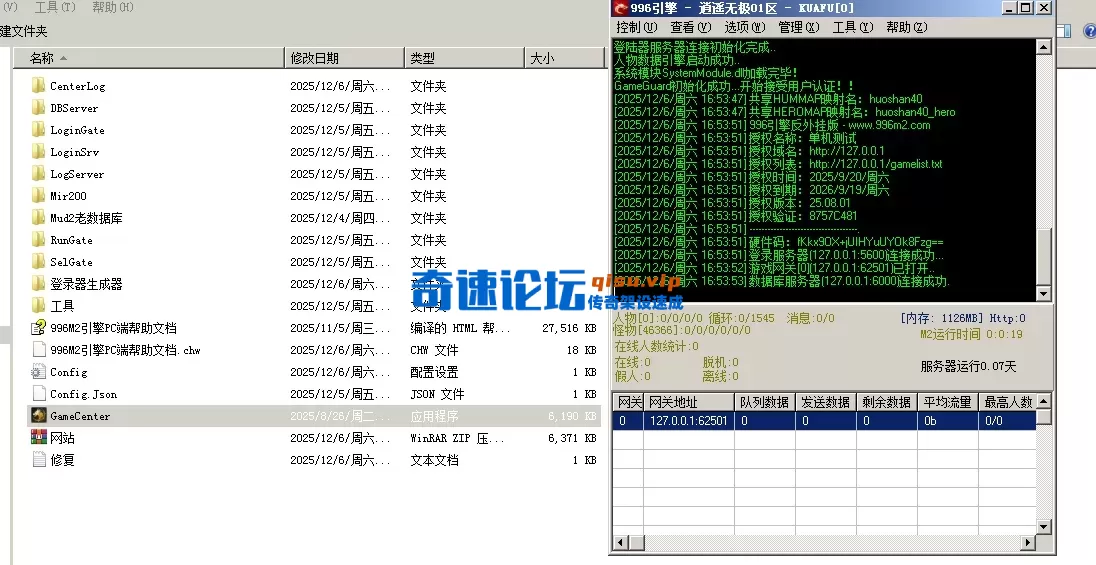Click the Config settings file gear icon
Viewport: 1096px width, 565px height.
[38, 371]
